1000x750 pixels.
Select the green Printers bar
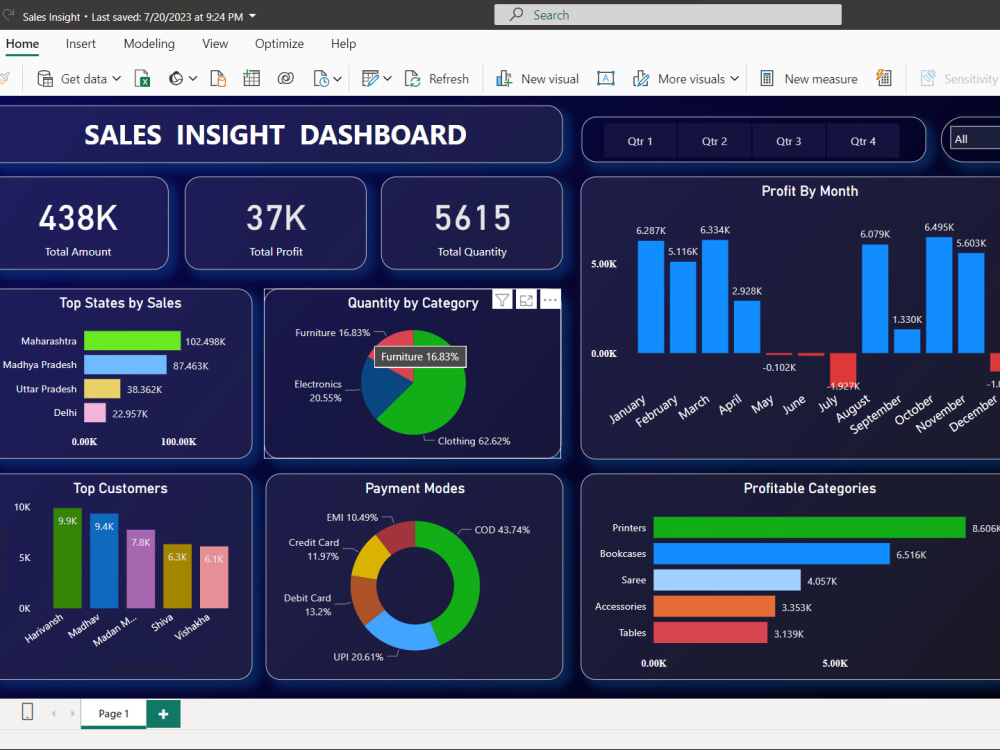point(809,527)
